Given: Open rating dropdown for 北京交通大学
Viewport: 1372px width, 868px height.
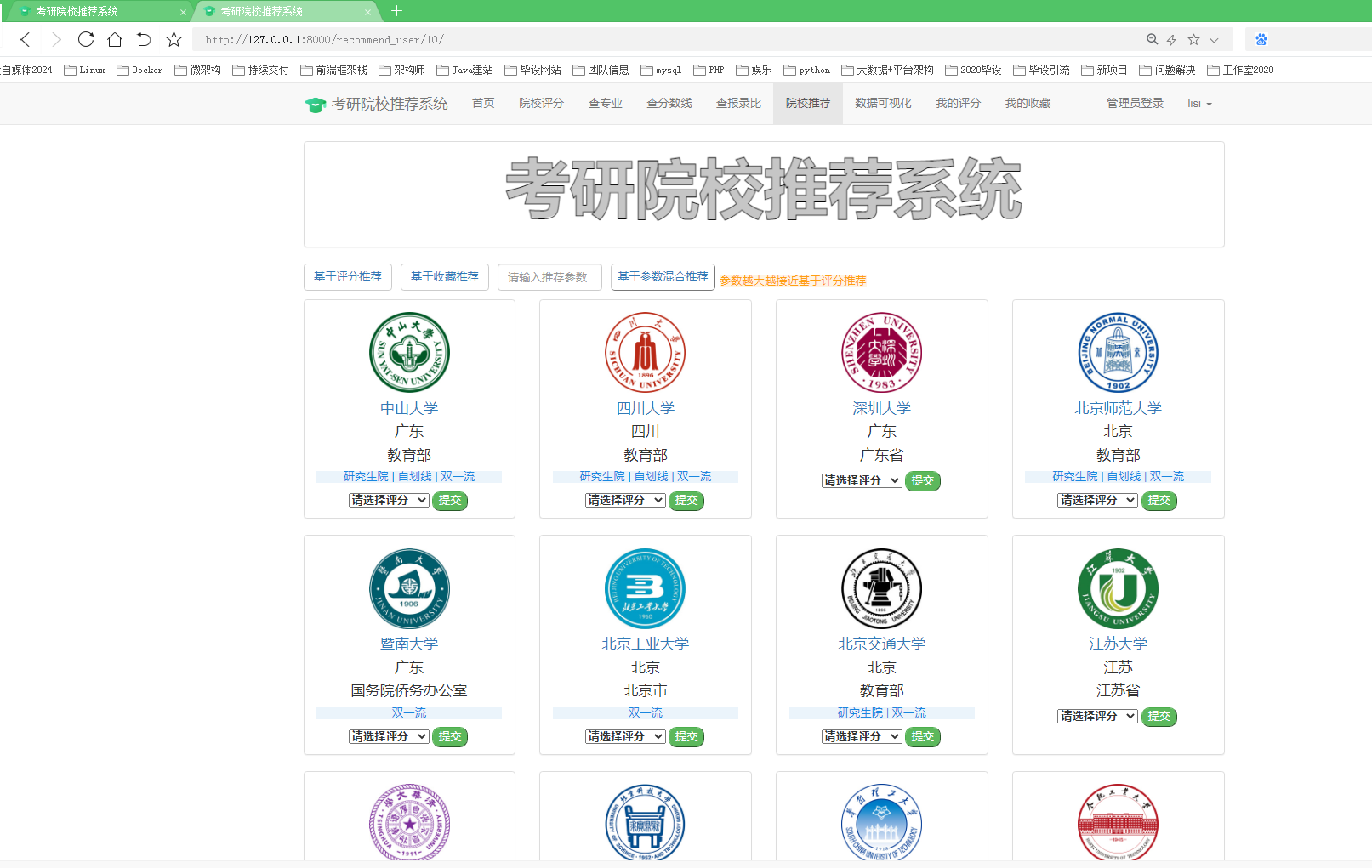Looking at the screenshot, I should [x=862, y=737].
